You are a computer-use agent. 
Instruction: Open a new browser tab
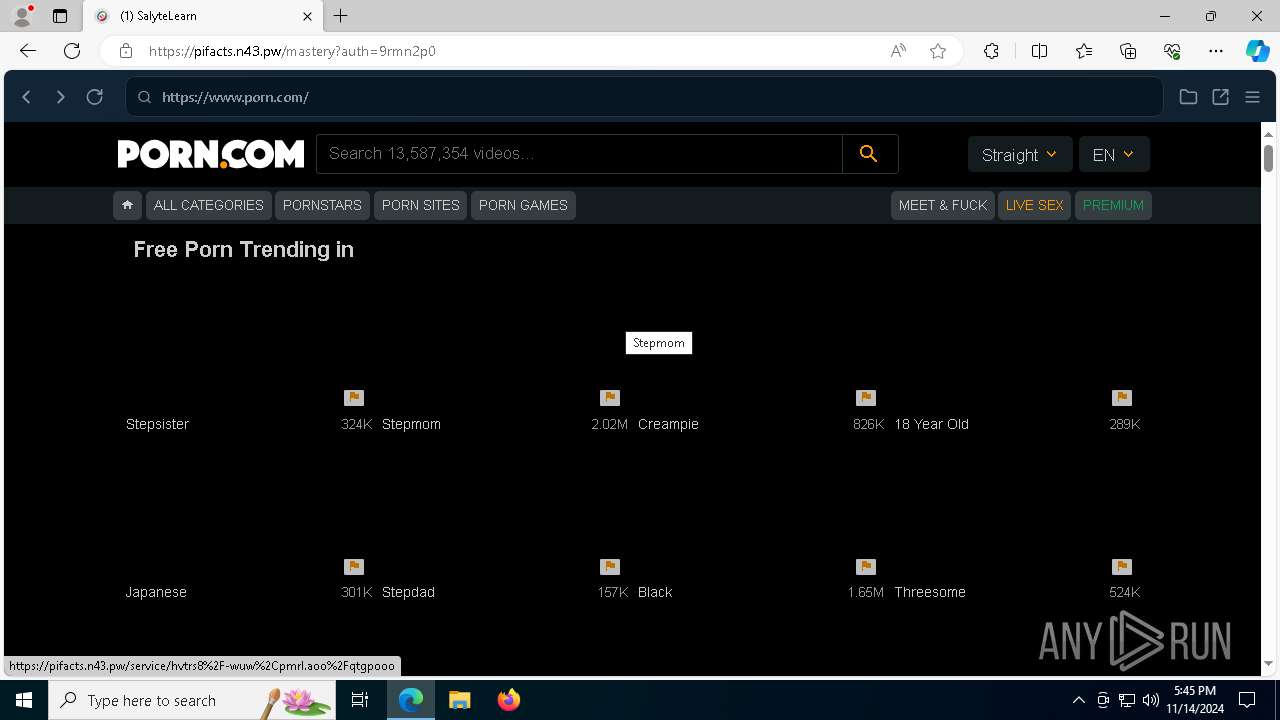[341, 16]
